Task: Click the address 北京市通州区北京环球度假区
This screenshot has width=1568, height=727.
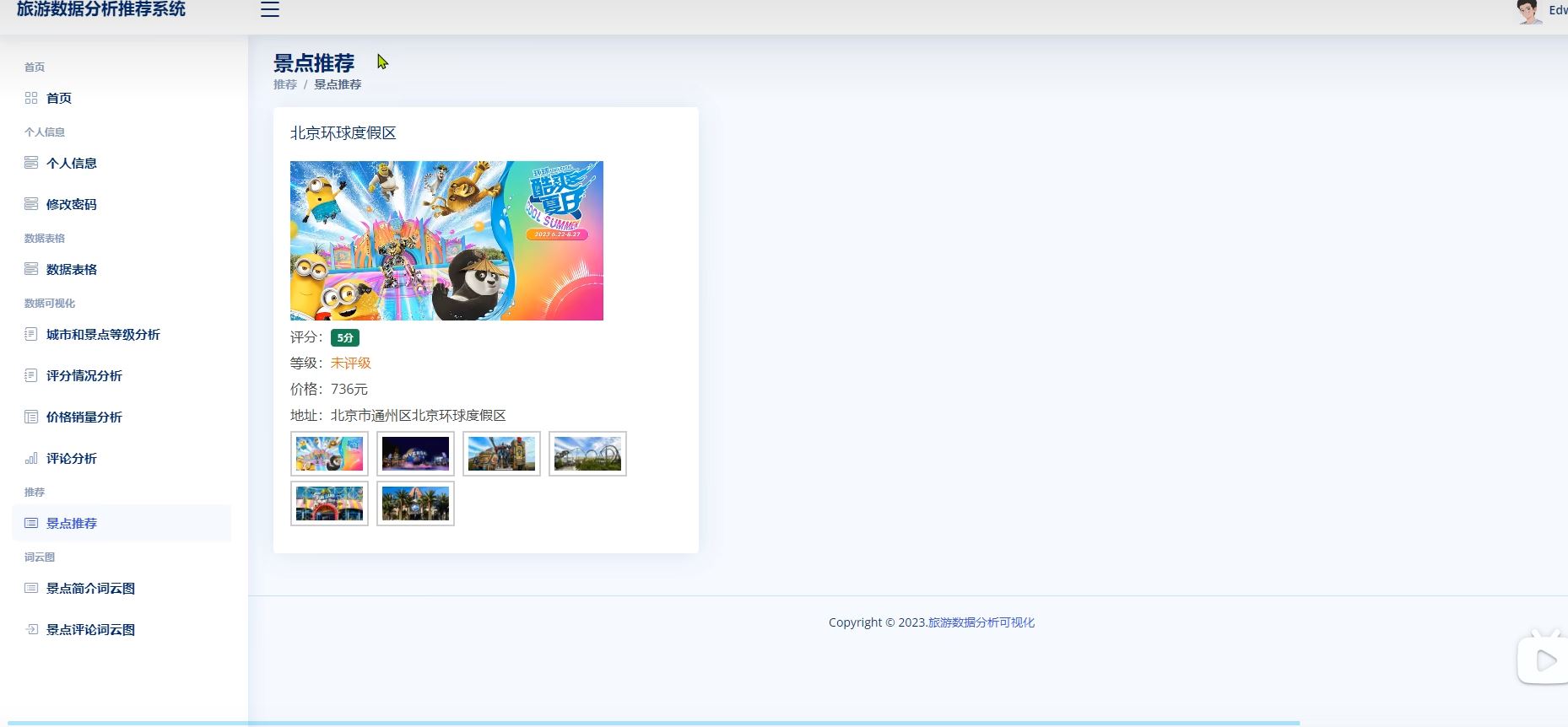Action: [419, 415]
